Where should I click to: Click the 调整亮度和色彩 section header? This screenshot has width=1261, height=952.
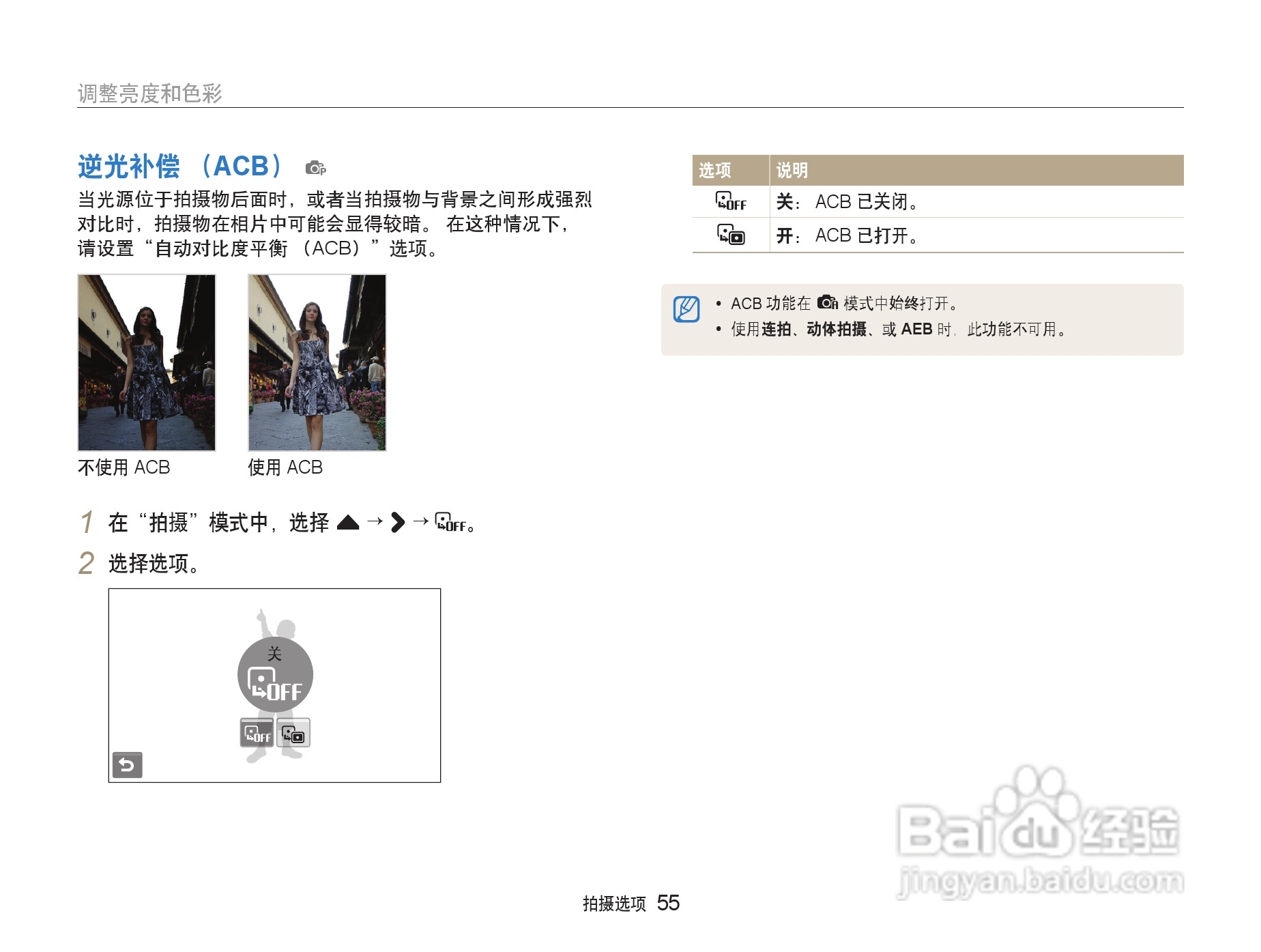[x=150, y=93]
